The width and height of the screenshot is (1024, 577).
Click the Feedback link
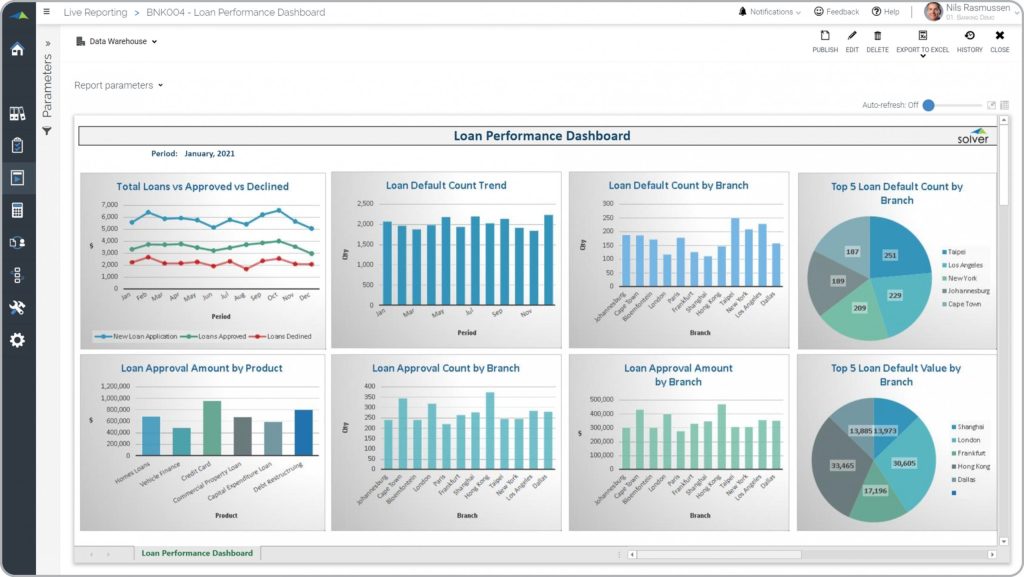[x=836, y=12]
